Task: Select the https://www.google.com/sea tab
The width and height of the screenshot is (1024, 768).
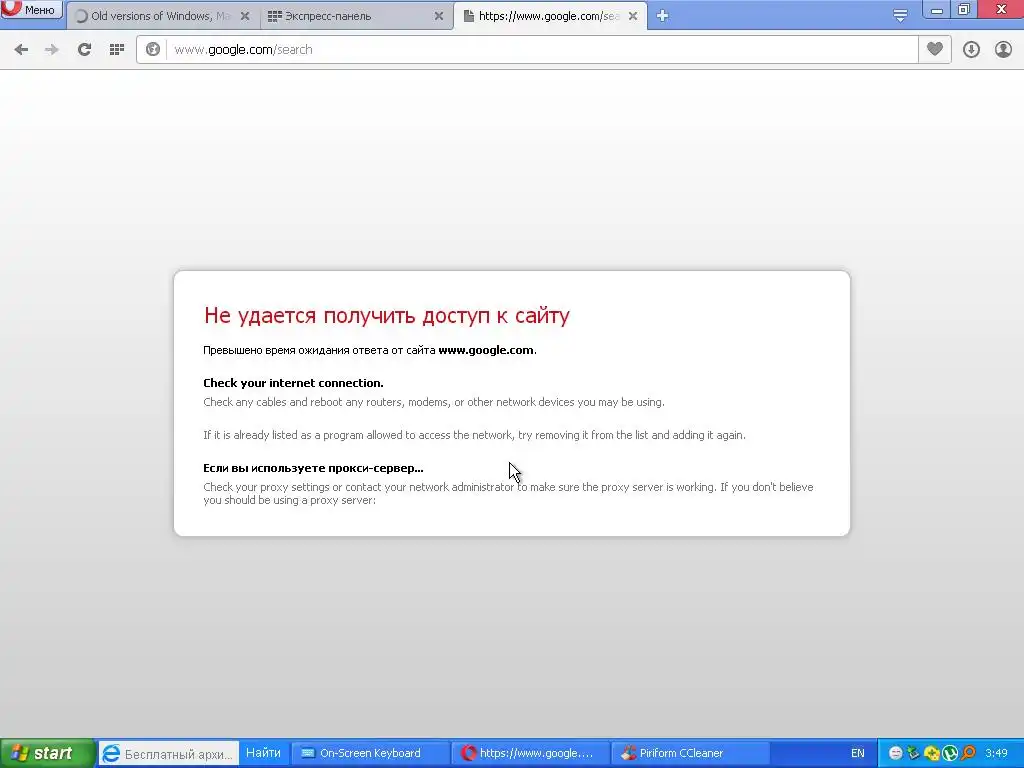Action: coord(551,16)
